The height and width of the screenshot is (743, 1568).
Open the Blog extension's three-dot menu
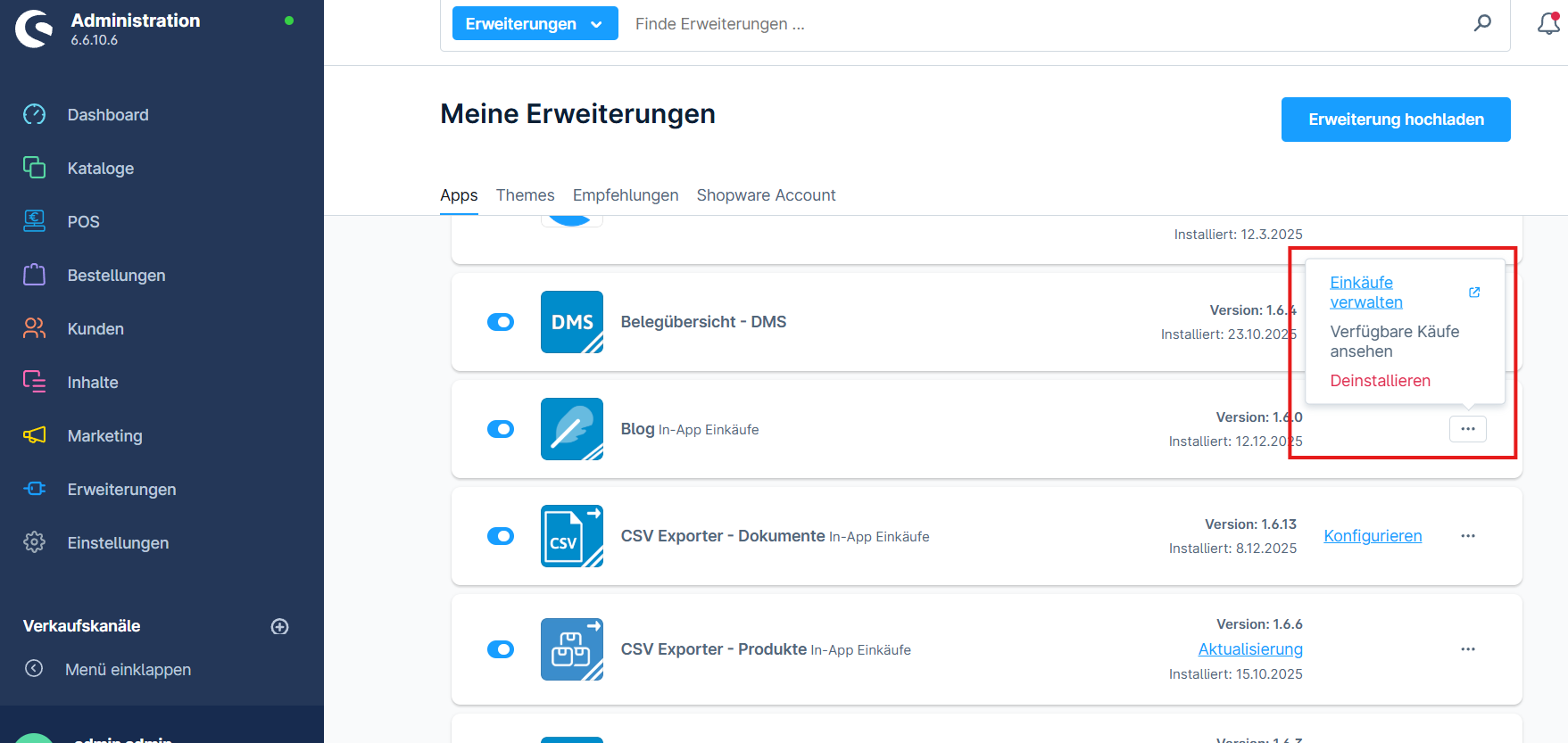tap(1467, 429)
